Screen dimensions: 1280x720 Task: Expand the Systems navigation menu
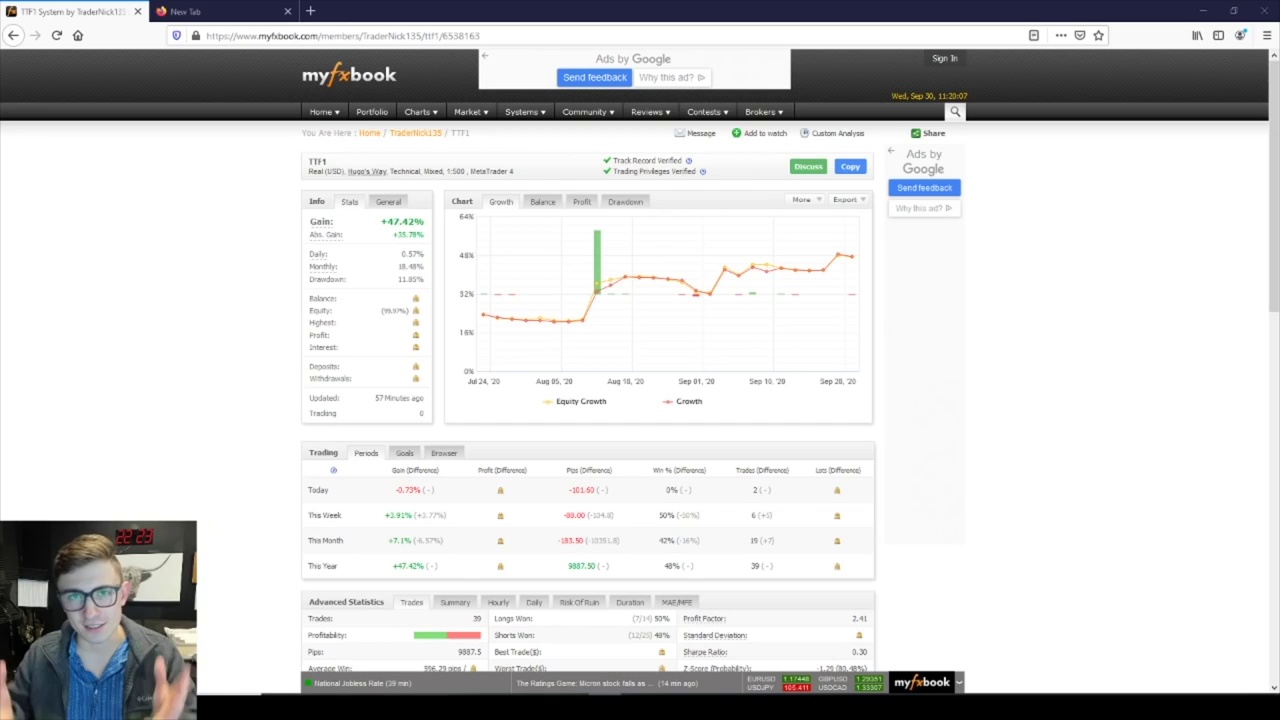click(x=524, y=112)
